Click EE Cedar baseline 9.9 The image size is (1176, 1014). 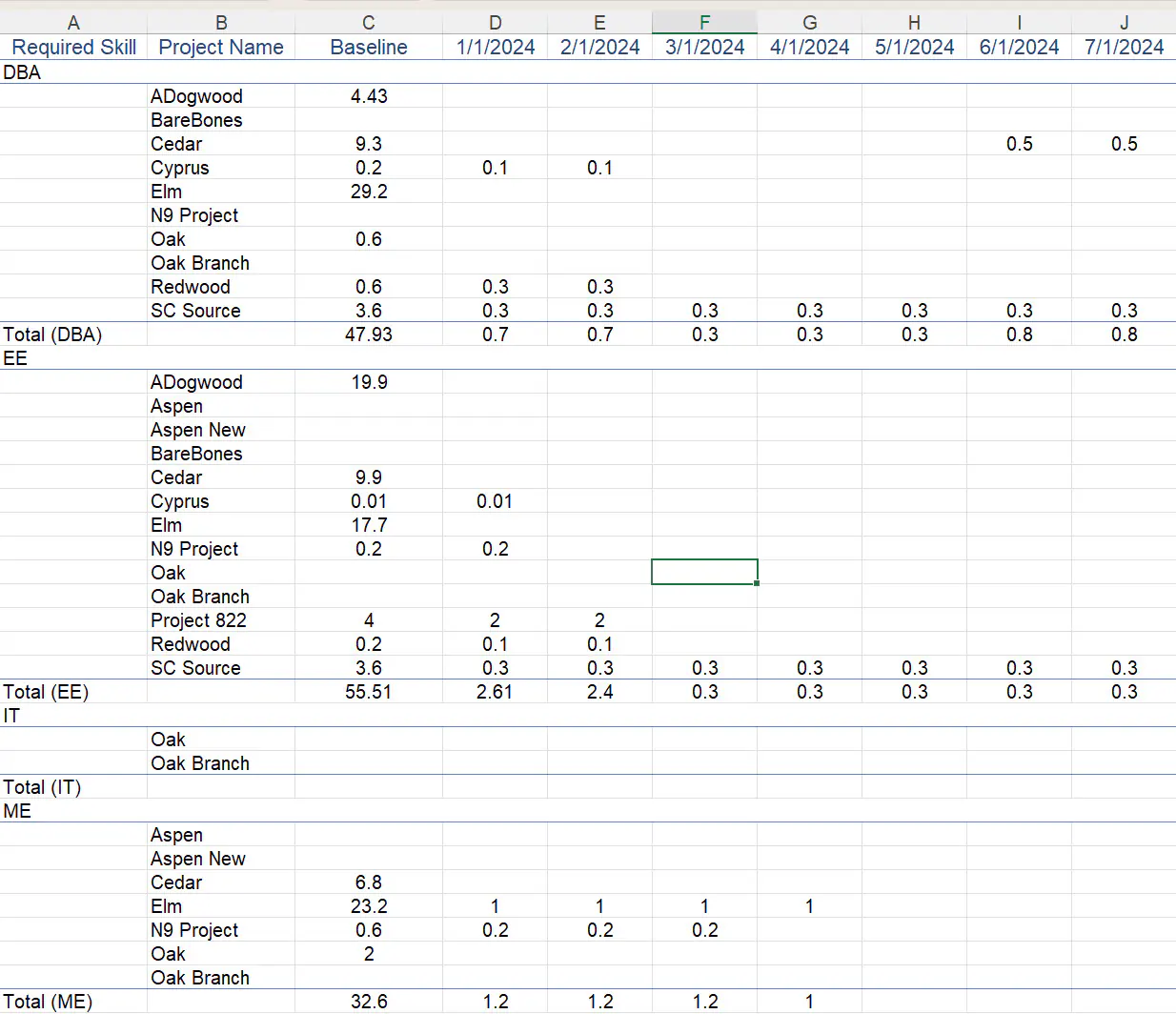[x=369, y=477]
